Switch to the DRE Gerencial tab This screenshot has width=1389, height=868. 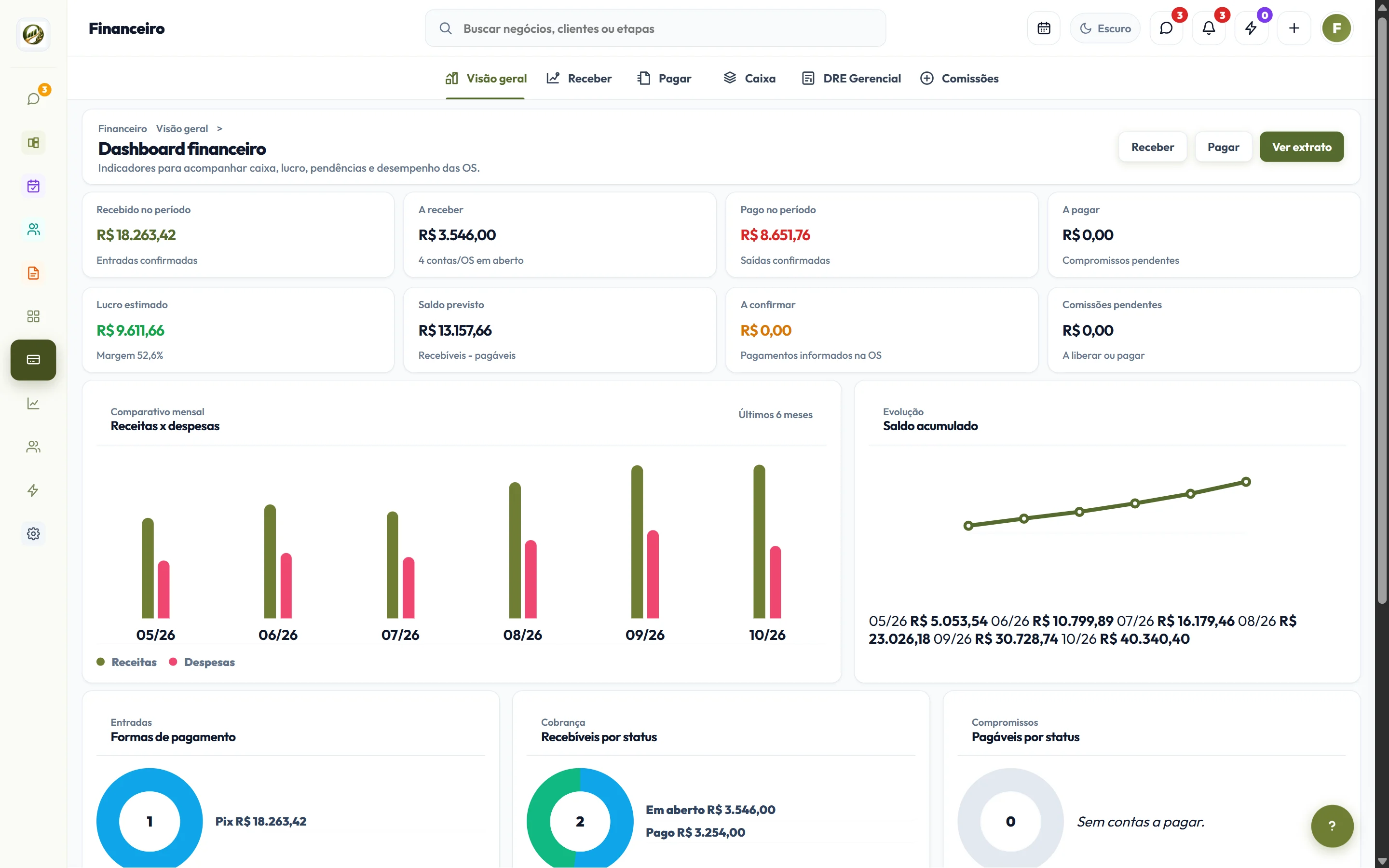[851, 79]
